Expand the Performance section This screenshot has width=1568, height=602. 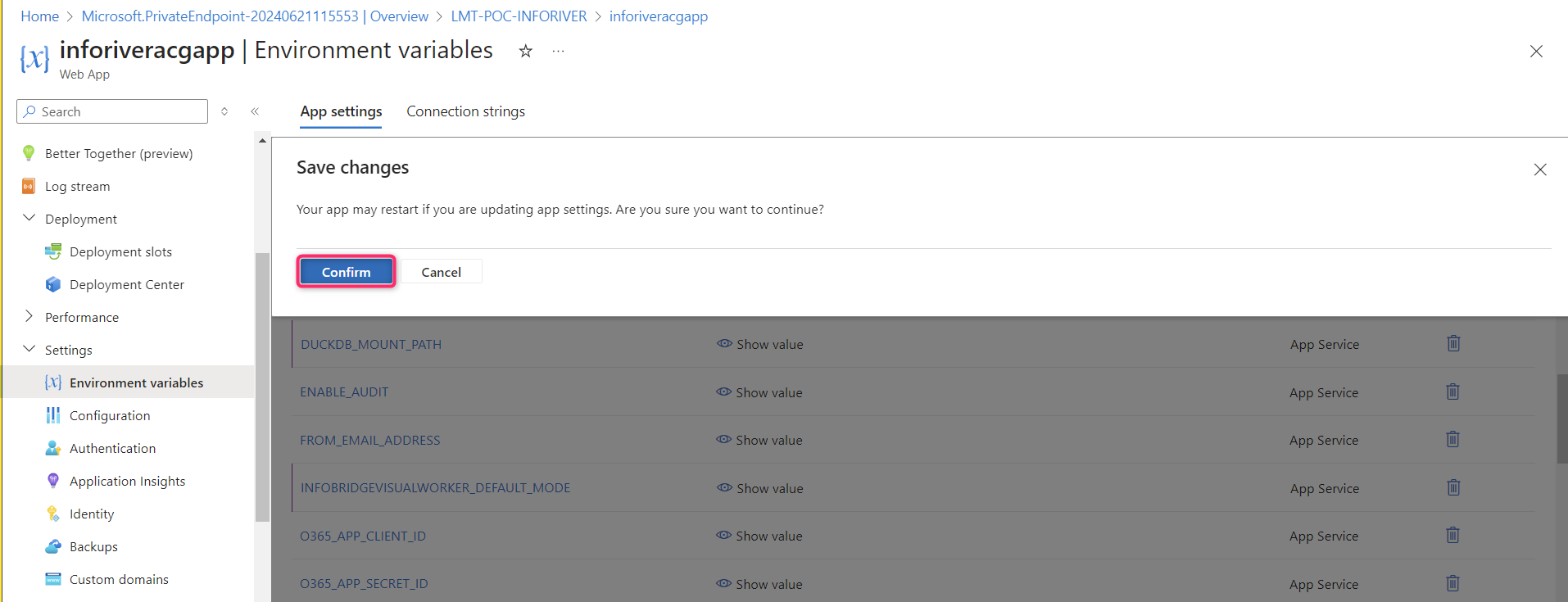(29, 317)
